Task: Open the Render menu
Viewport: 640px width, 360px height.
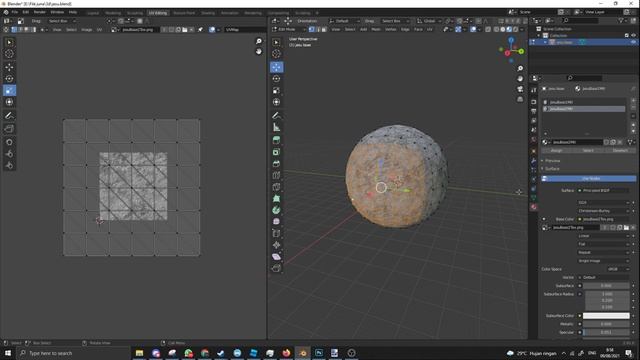Action: pos(40,12)
